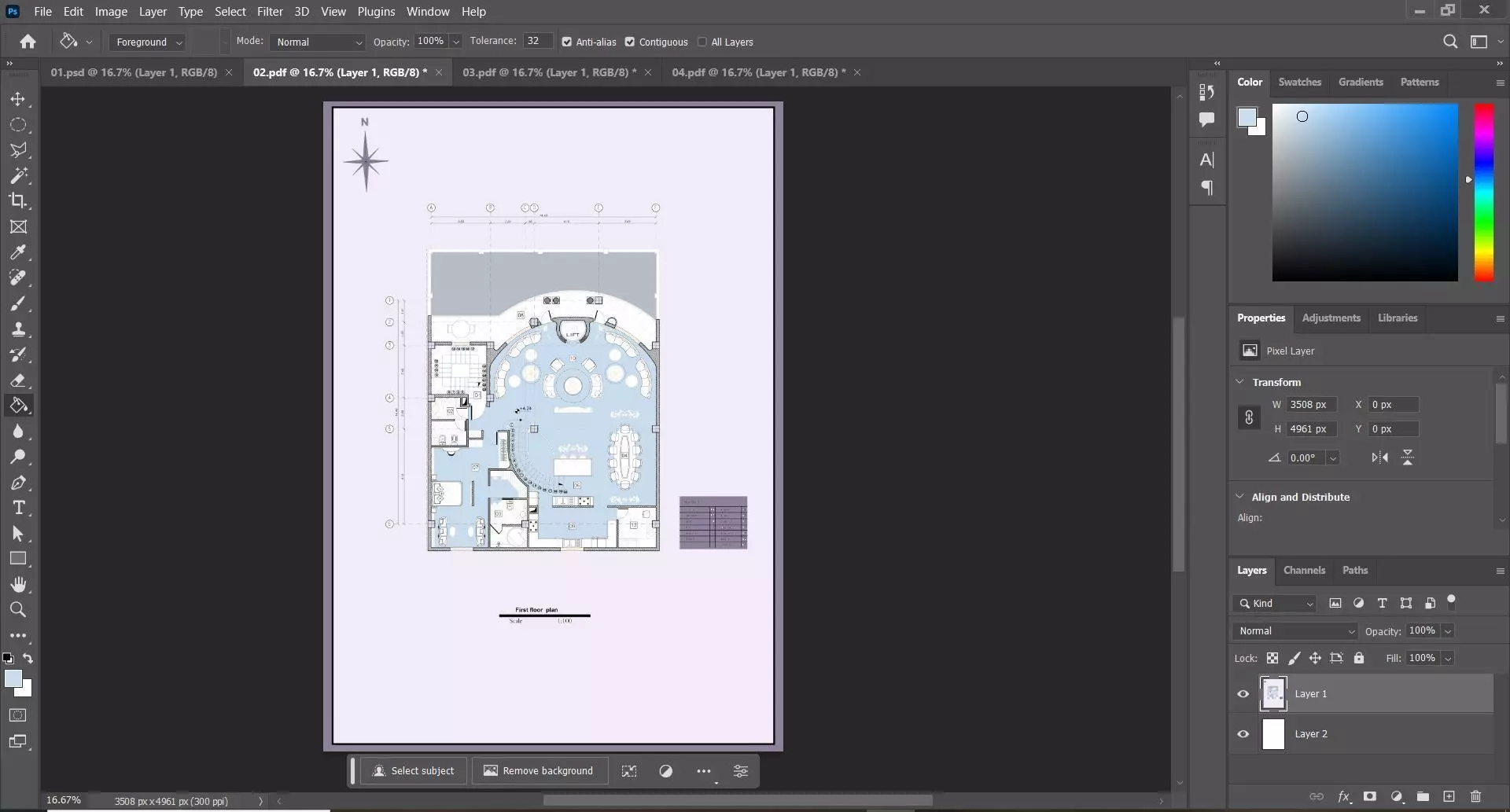The width and height of the screenshot is (1510, 812).
Task: Click the rainbow hue slider
Action: (1483, 192)
